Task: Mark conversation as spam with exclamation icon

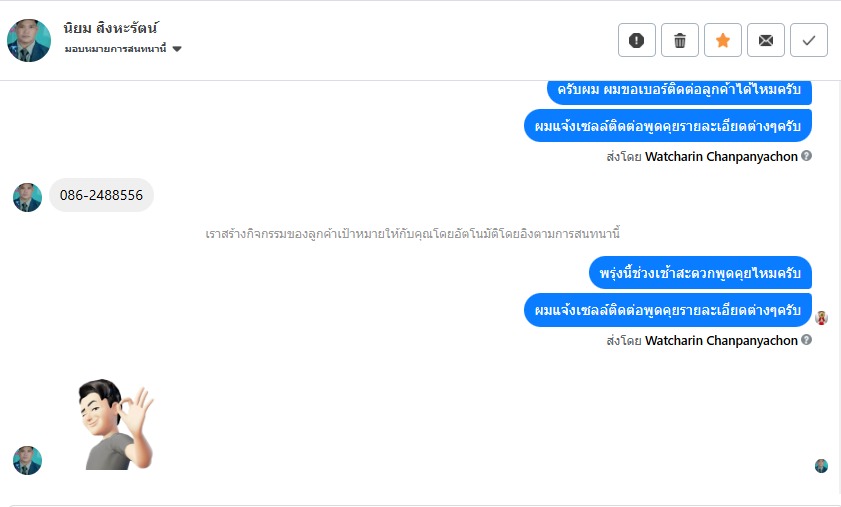Action: pos(637,40)
